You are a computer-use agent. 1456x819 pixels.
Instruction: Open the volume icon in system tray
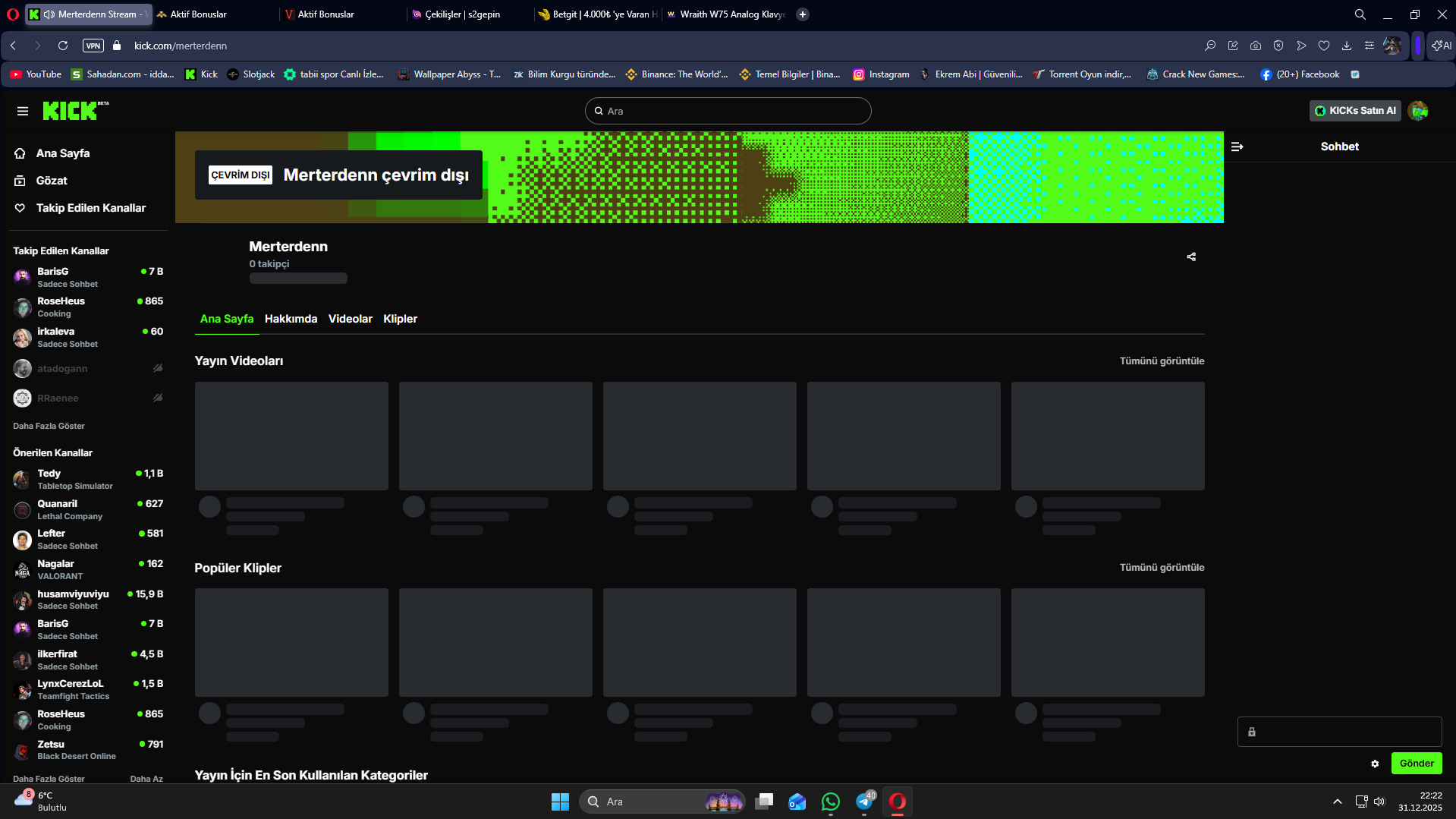click(x=1379, y=802)
